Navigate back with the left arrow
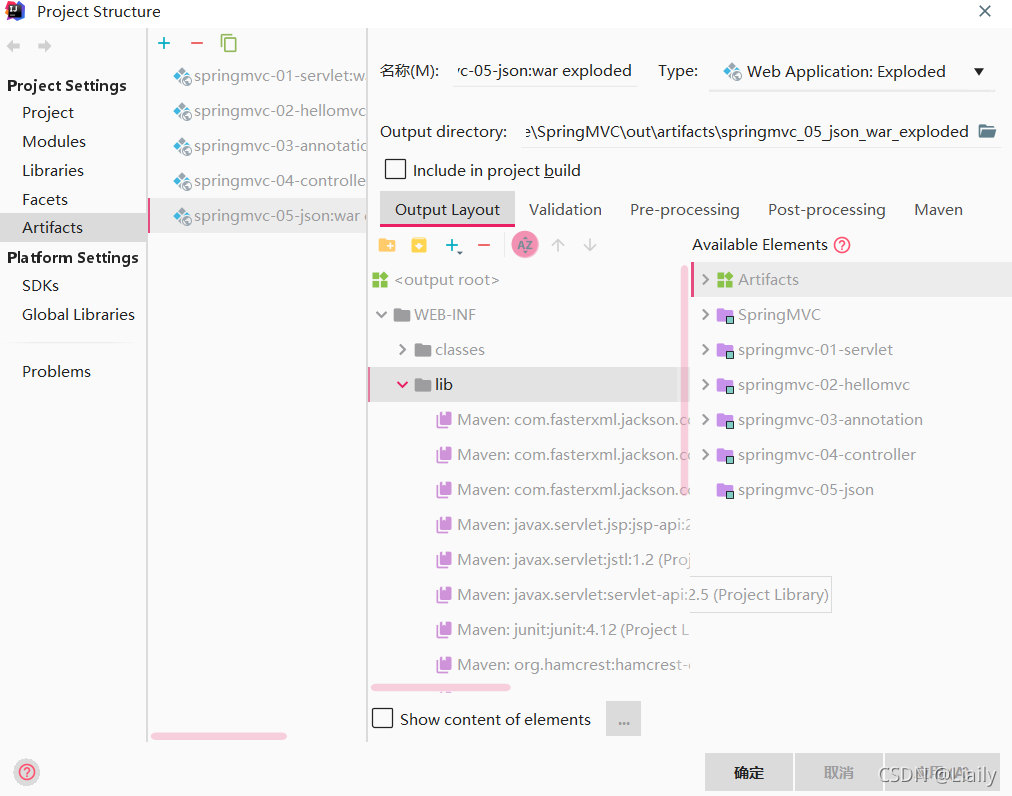 point(14,46)
